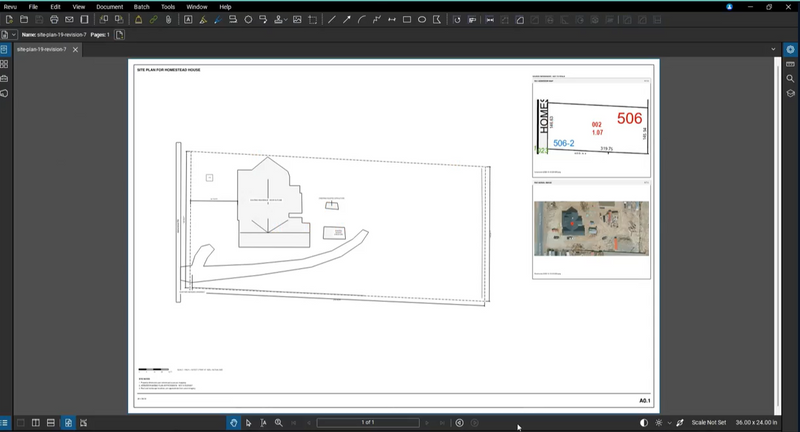Select the Rectangle tool

407,20
